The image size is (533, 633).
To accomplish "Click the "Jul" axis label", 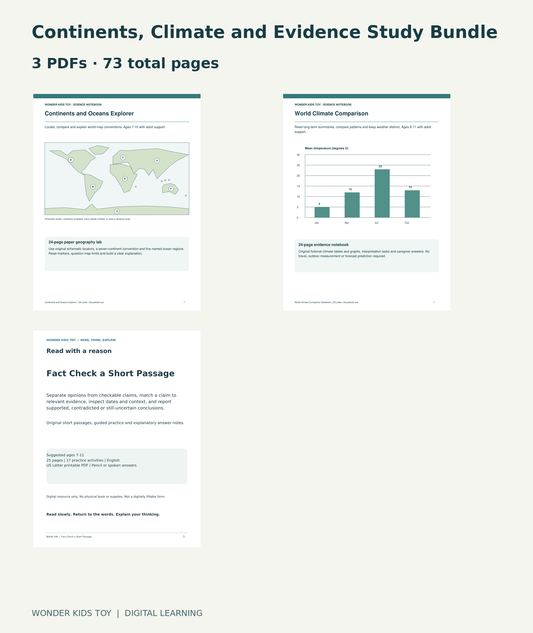I will click(x=376, y=223).
